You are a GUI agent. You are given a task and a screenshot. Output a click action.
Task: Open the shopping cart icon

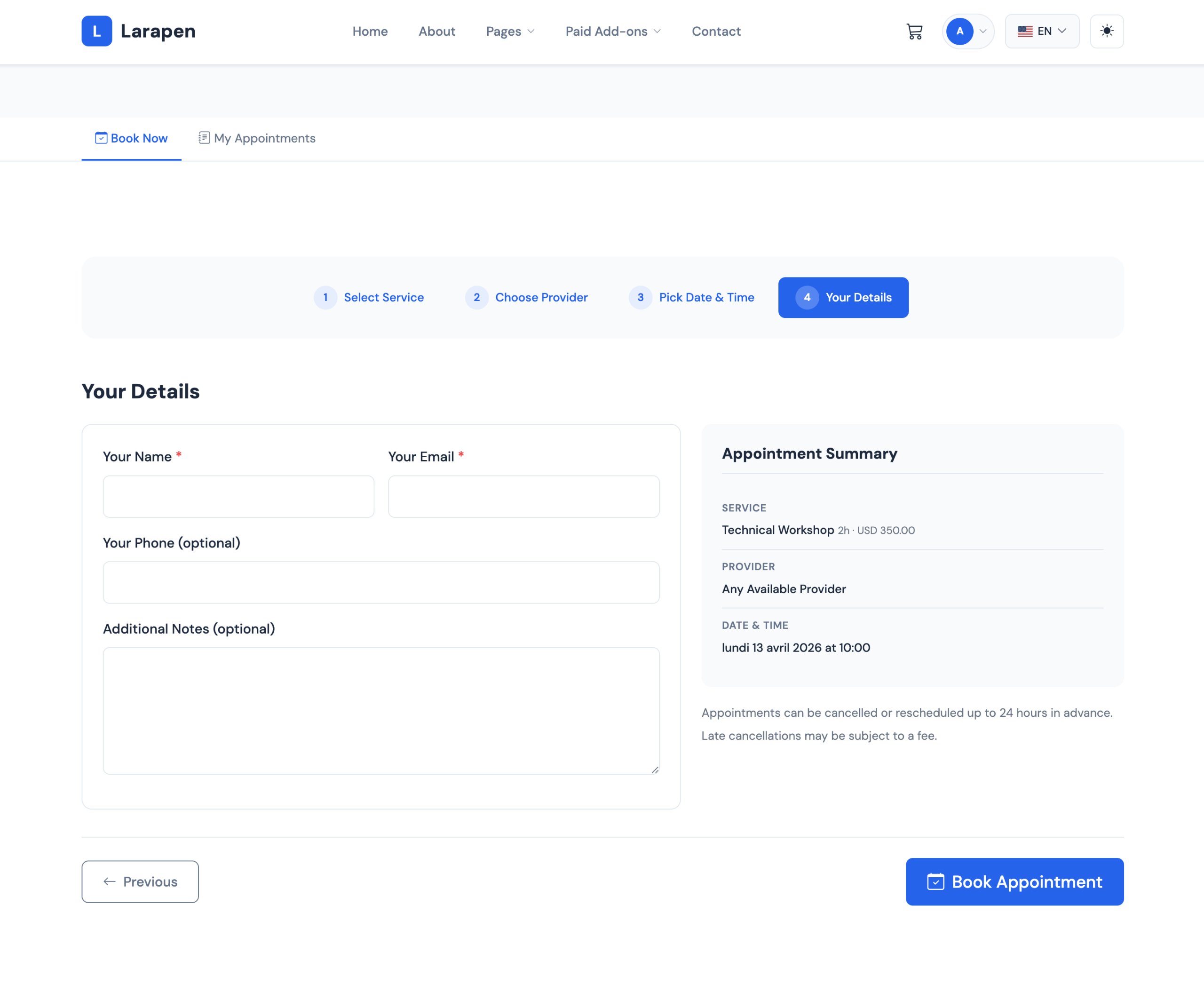click(914, 32)
